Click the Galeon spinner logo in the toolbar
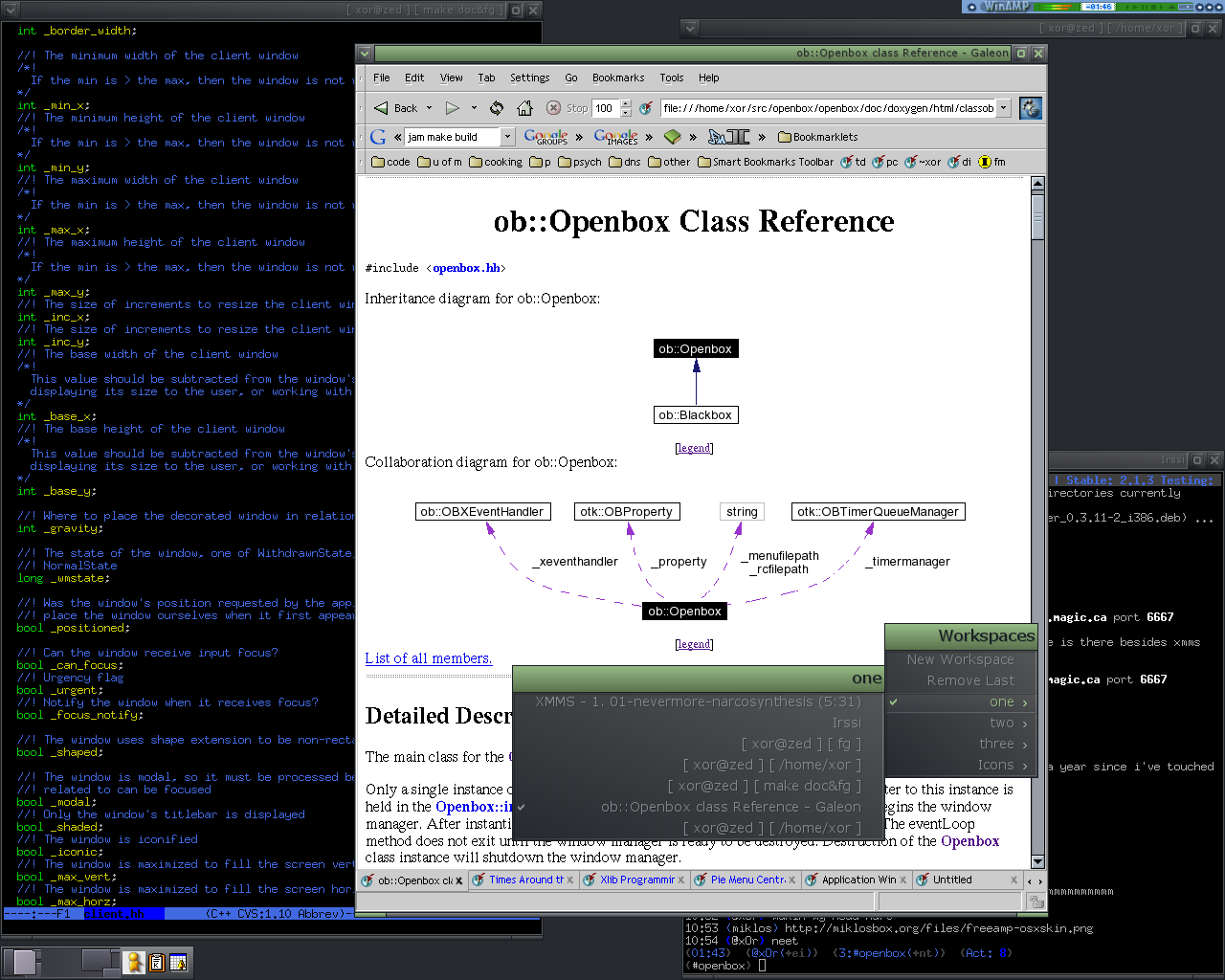This screenshot has width=1225, height=980. point(1030,108)
